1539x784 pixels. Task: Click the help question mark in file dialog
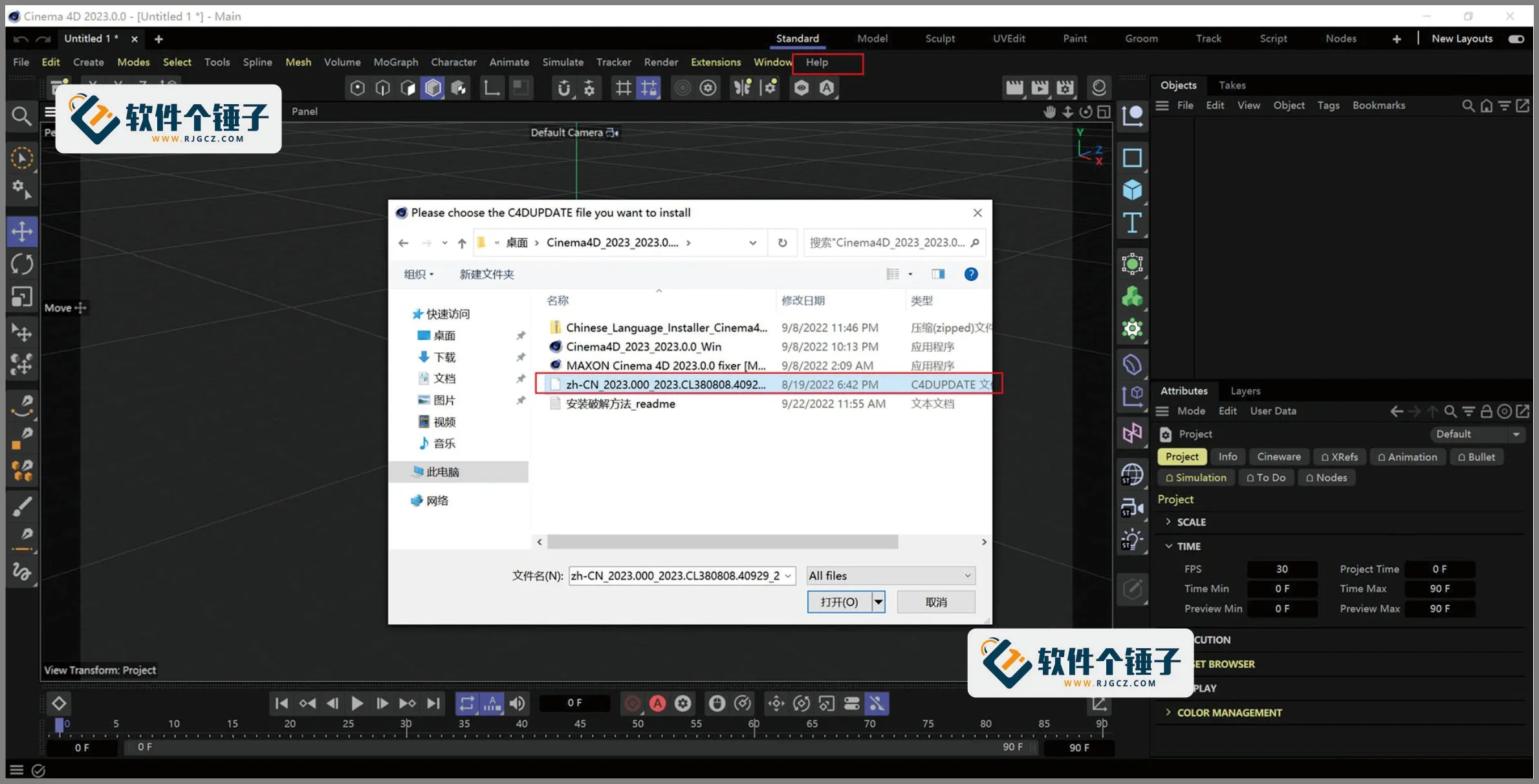(x=970, y=274)
